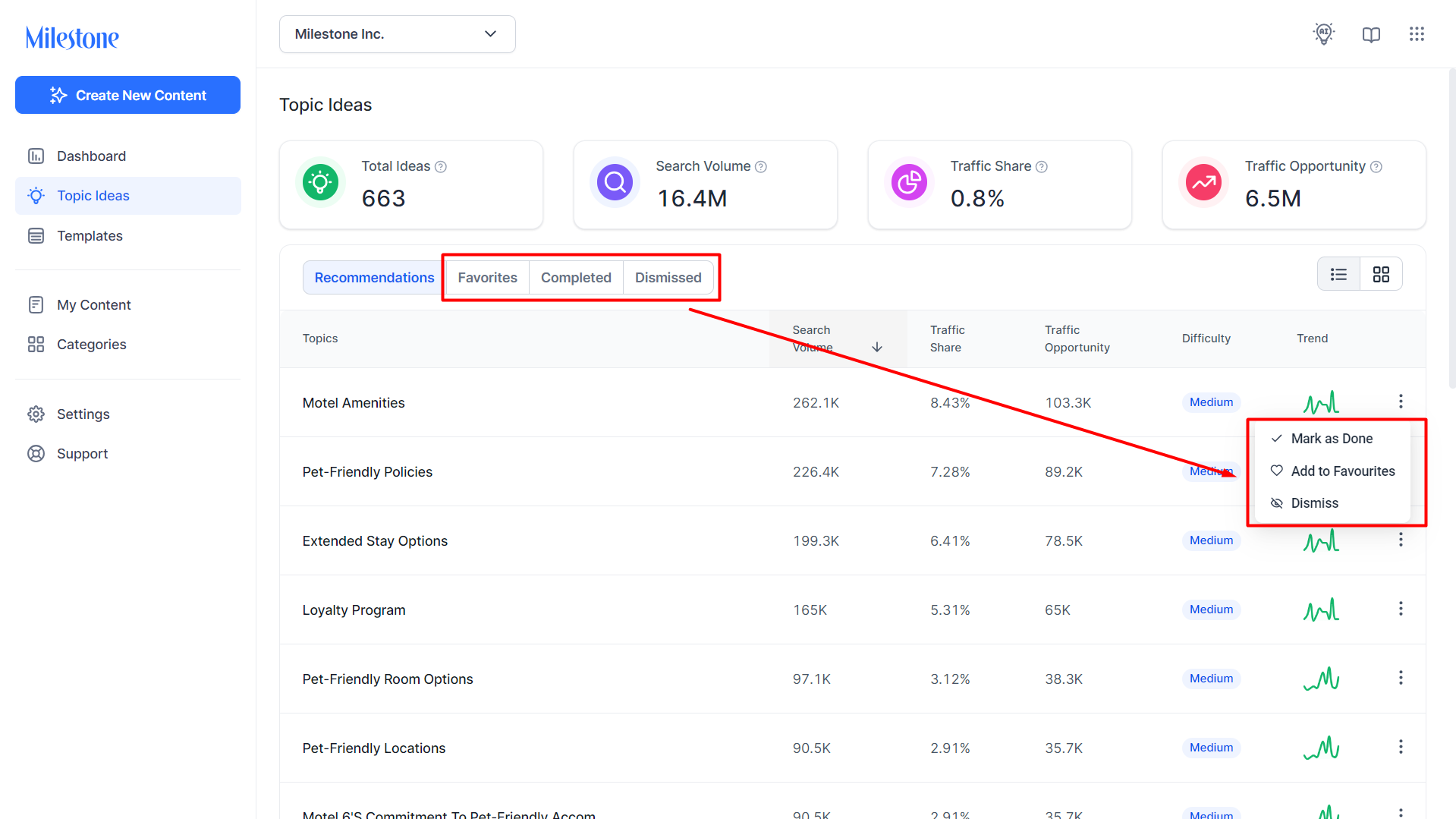Sort by Traffic Share column header
This screenshot has width=1456, height=819.
pyautogui.click(x=947, y=339)
